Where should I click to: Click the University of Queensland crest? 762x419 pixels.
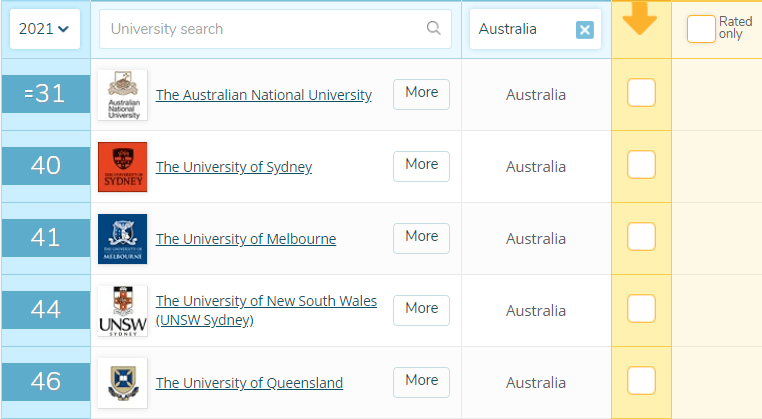coord(122,383)
